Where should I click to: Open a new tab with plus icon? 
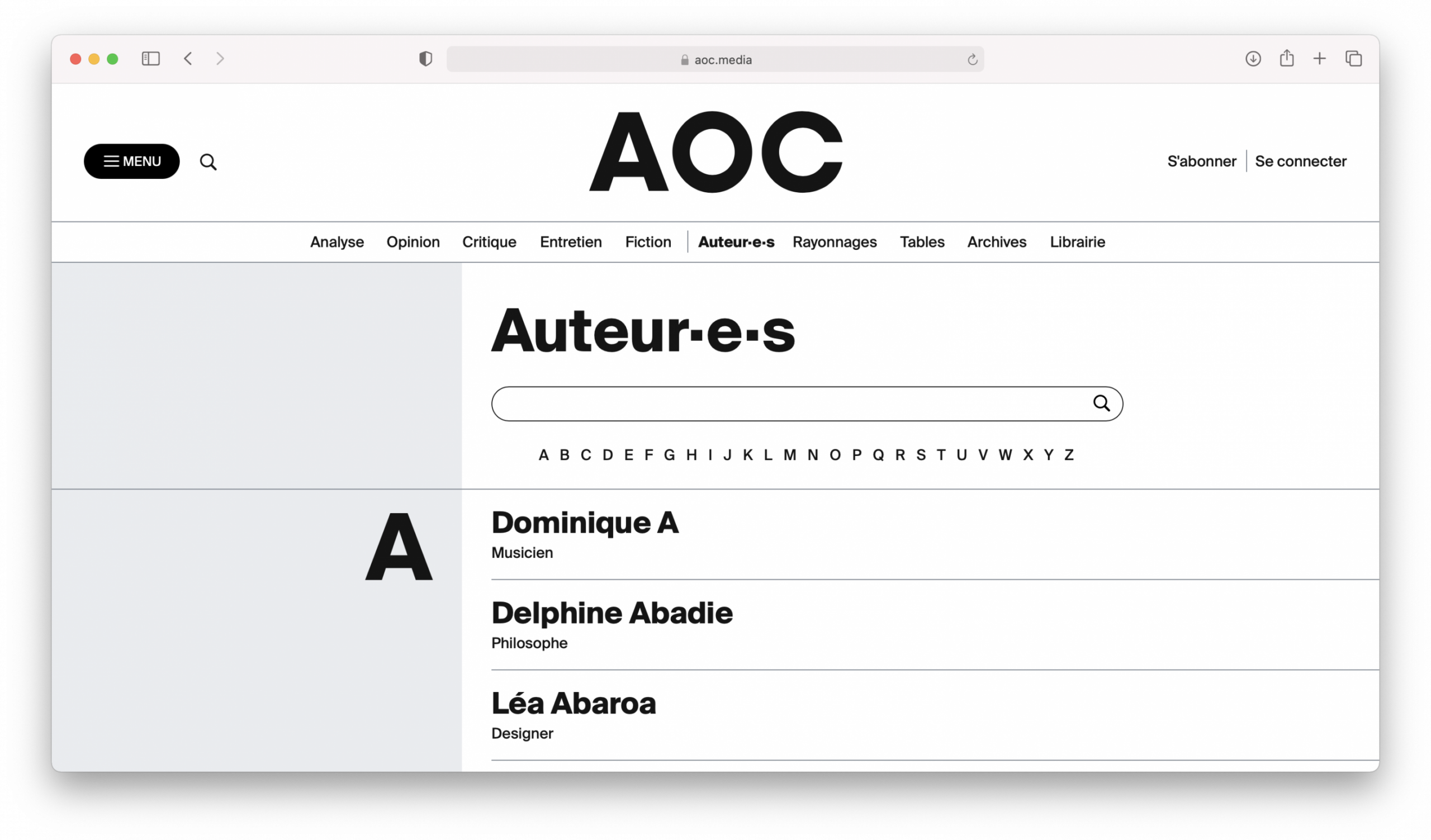point(1319,59)
